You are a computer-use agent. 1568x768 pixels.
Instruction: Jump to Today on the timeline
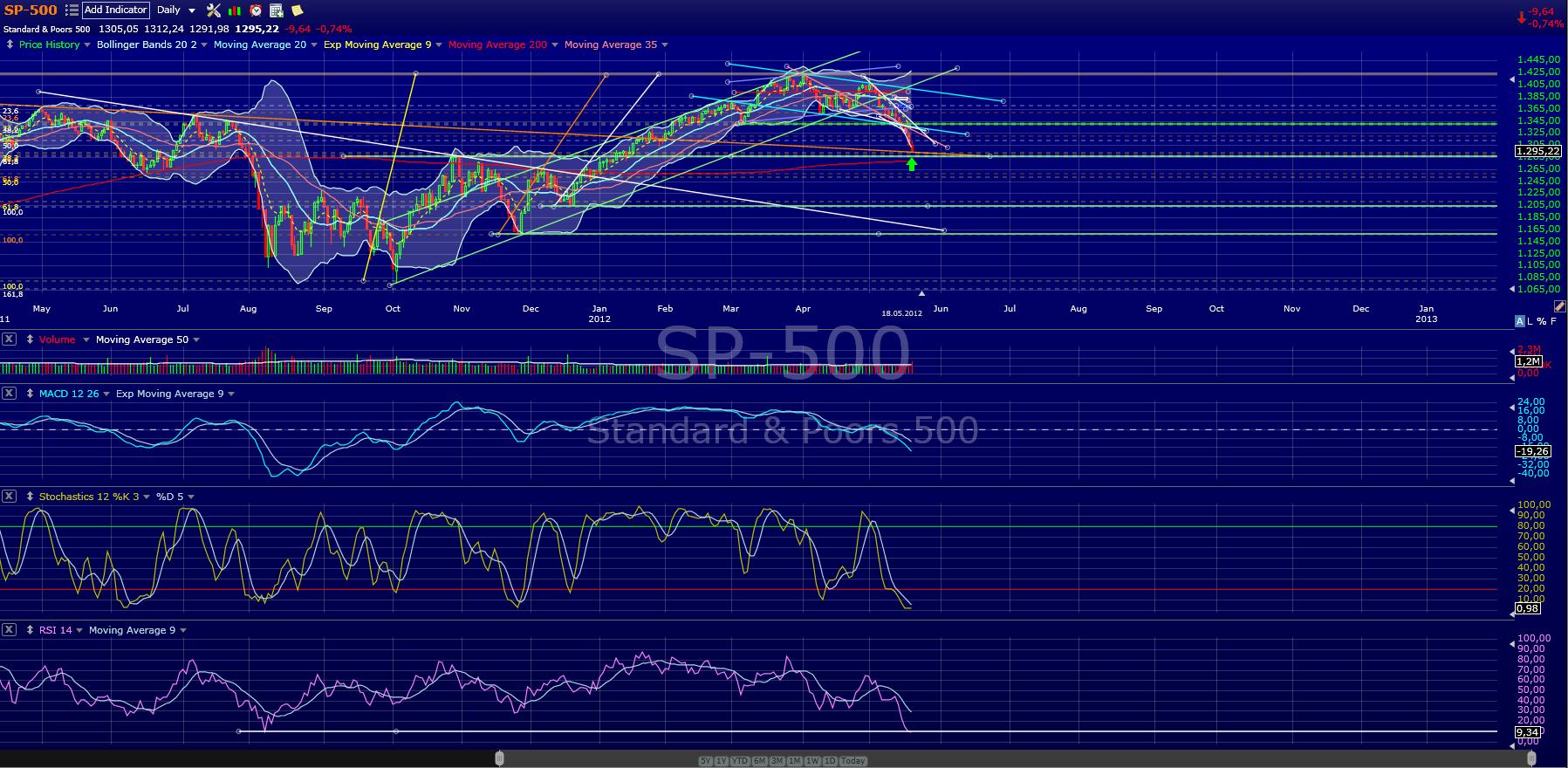(853, 761)
